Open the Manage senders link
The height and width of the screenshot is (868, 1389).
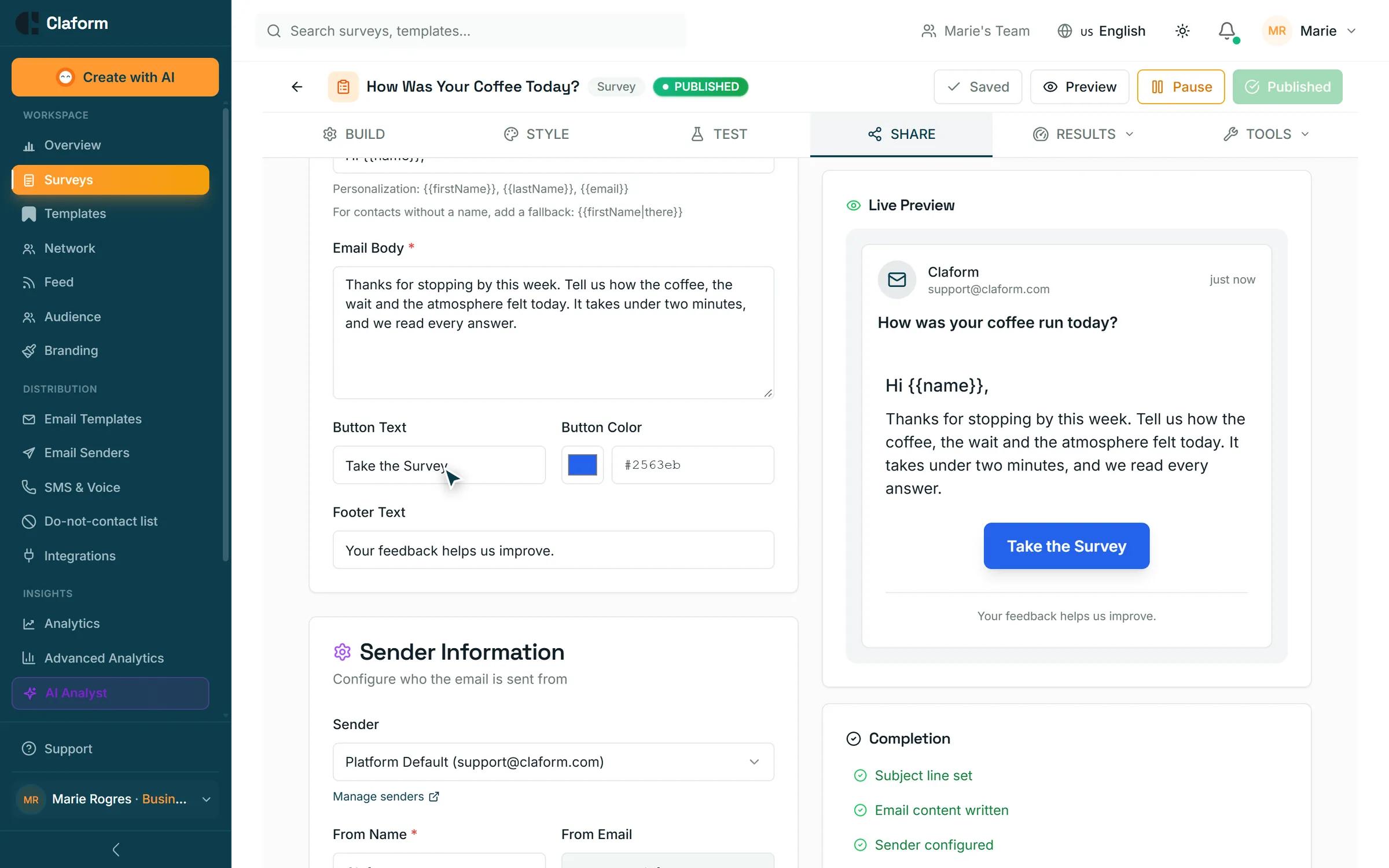click(x=386, y=797)
